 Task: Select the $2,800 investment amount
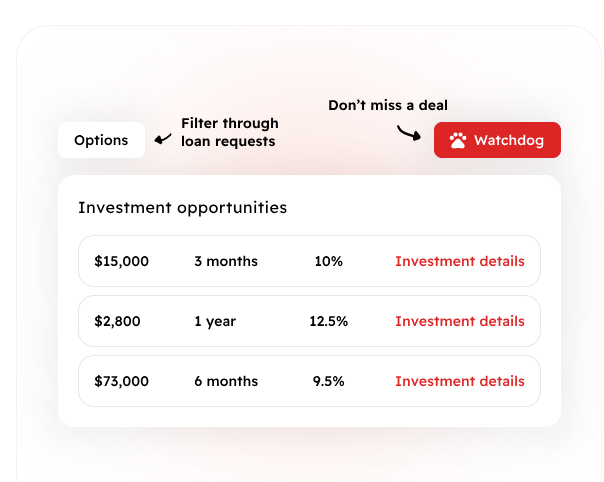click(x=118, y=321)
